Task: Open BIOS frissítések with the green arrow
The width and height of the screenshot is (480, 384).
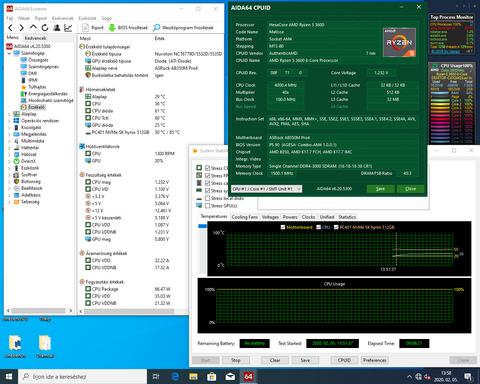Action: coord(128,28)
